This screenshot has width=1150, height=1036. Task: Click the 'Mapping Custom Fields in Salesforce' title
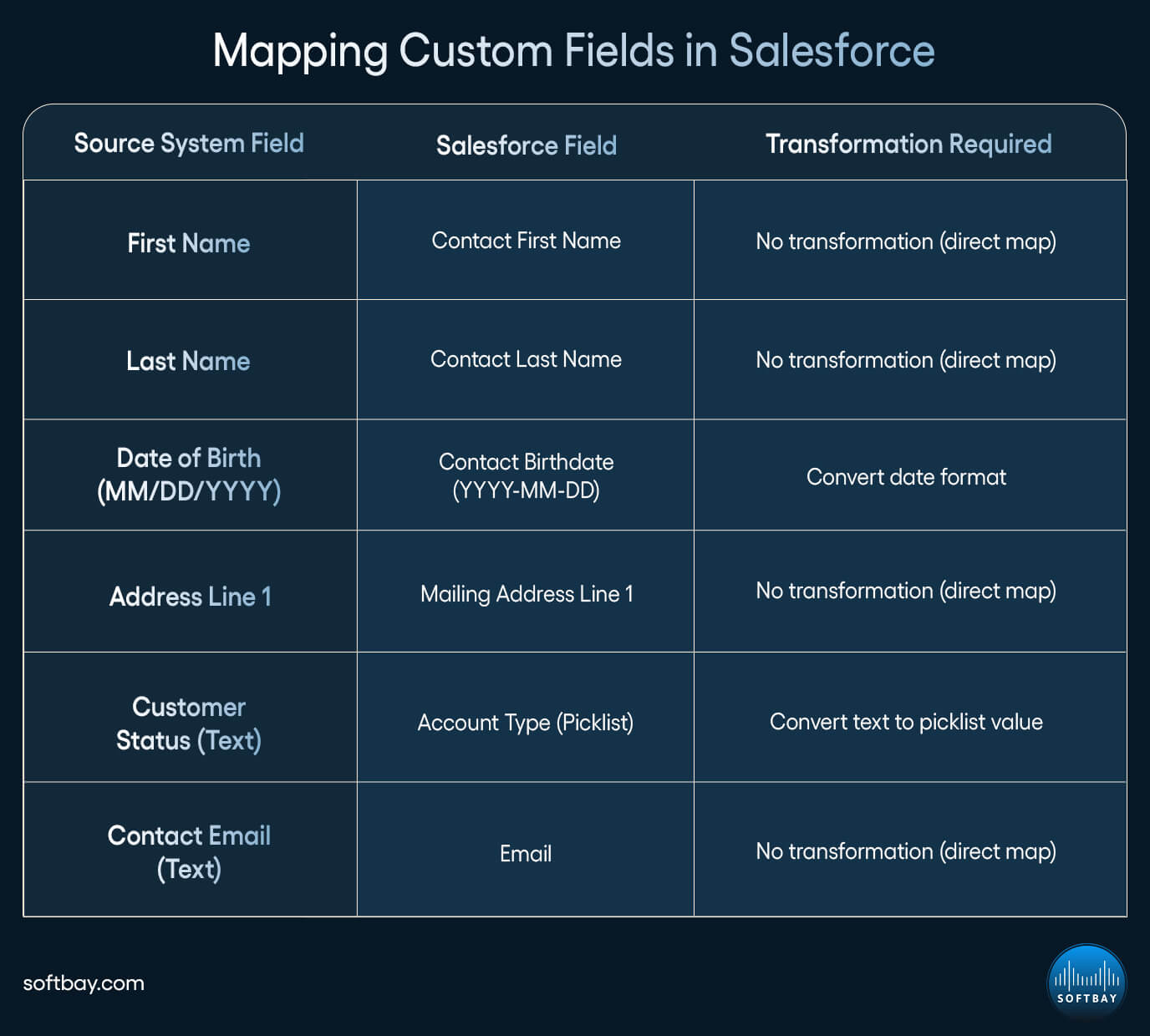click(573, 51)
